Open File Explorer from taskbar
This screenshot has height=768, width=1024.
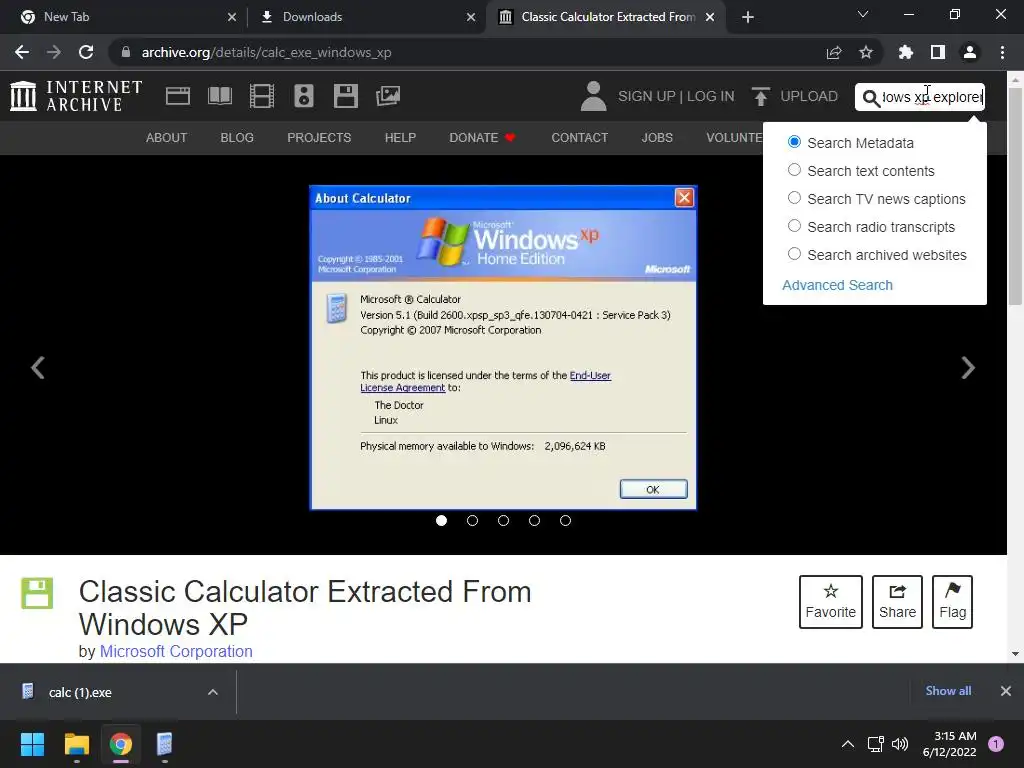point(76,744)
